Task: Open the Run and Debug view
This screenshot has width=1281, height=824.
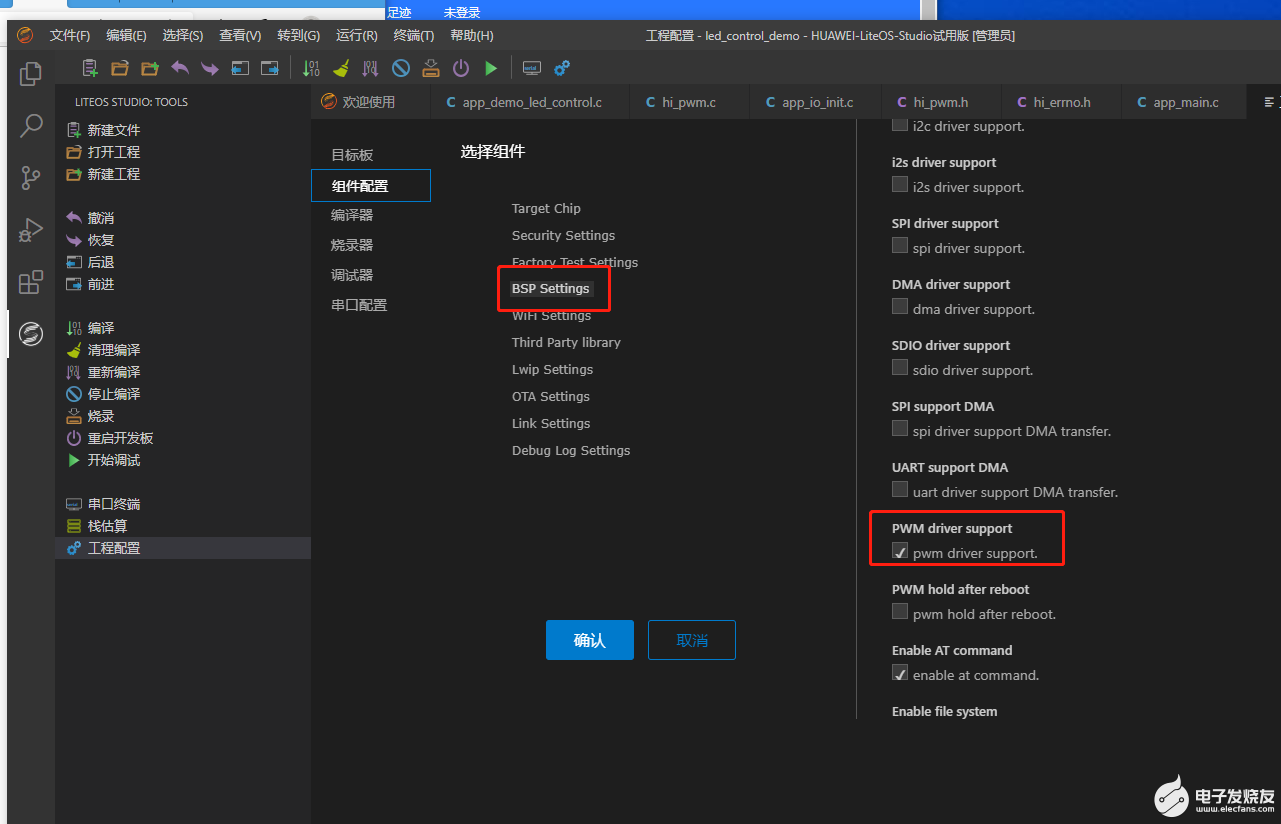Action: pyautogui.click(x=31, y=230)
